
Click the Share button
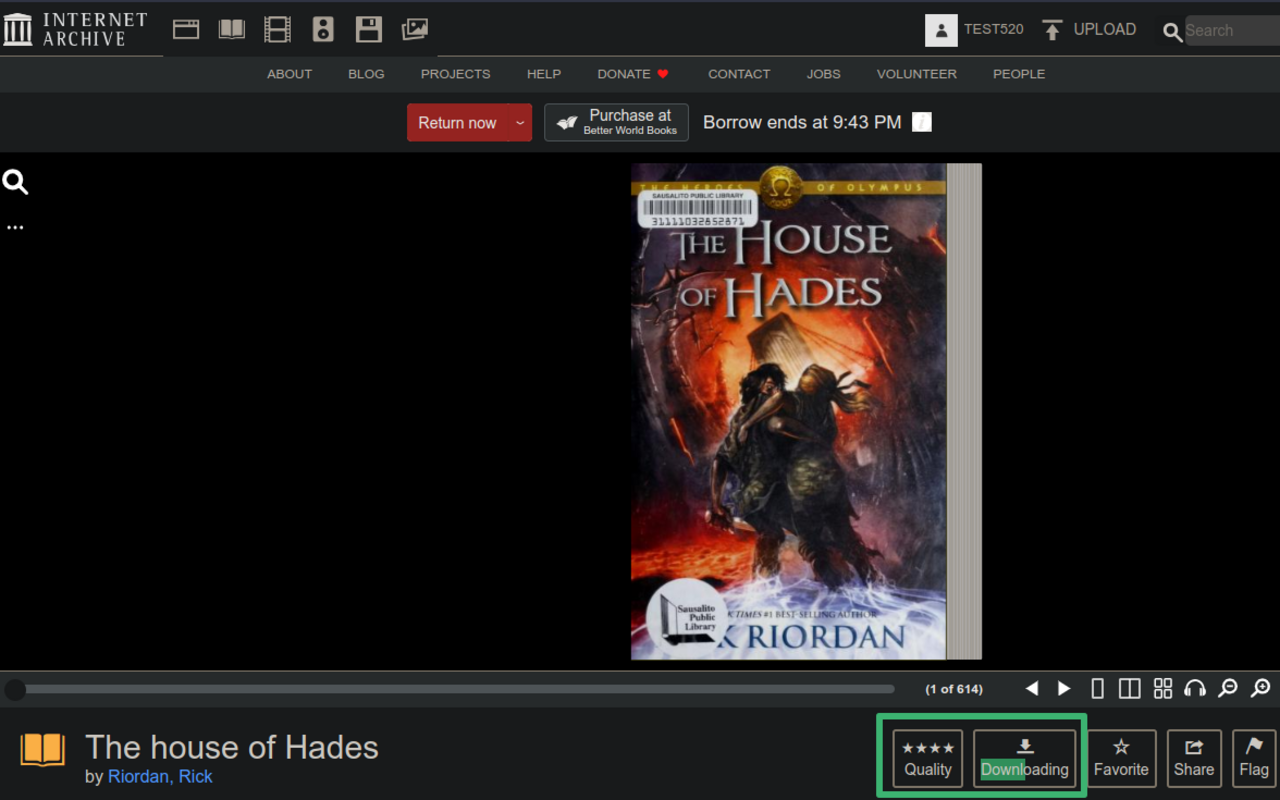point(1194,758)
